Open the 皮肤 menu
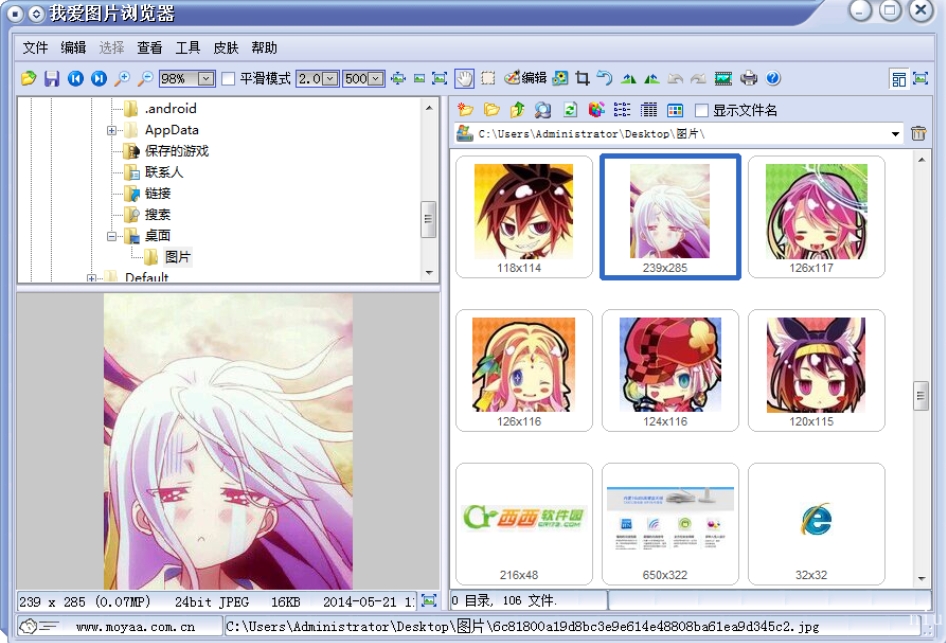 tap(226, 48)
